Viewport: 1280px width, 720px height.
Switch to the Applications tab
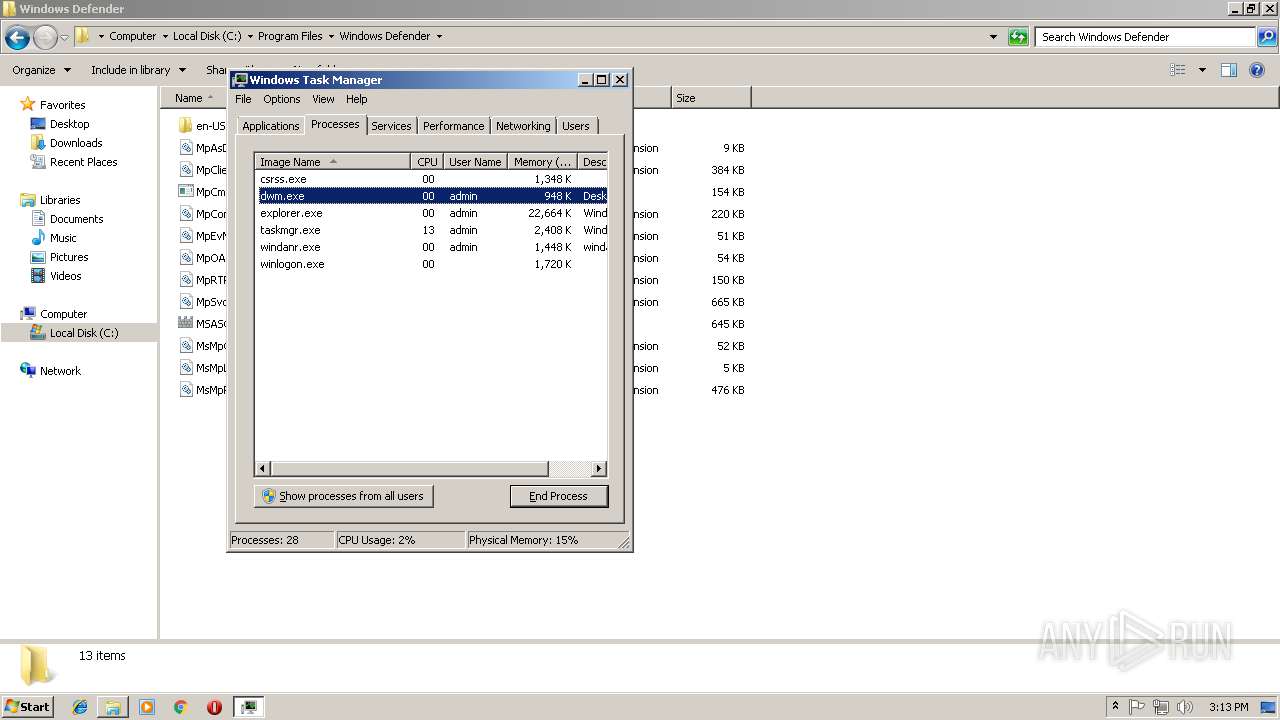click(270, 126)
